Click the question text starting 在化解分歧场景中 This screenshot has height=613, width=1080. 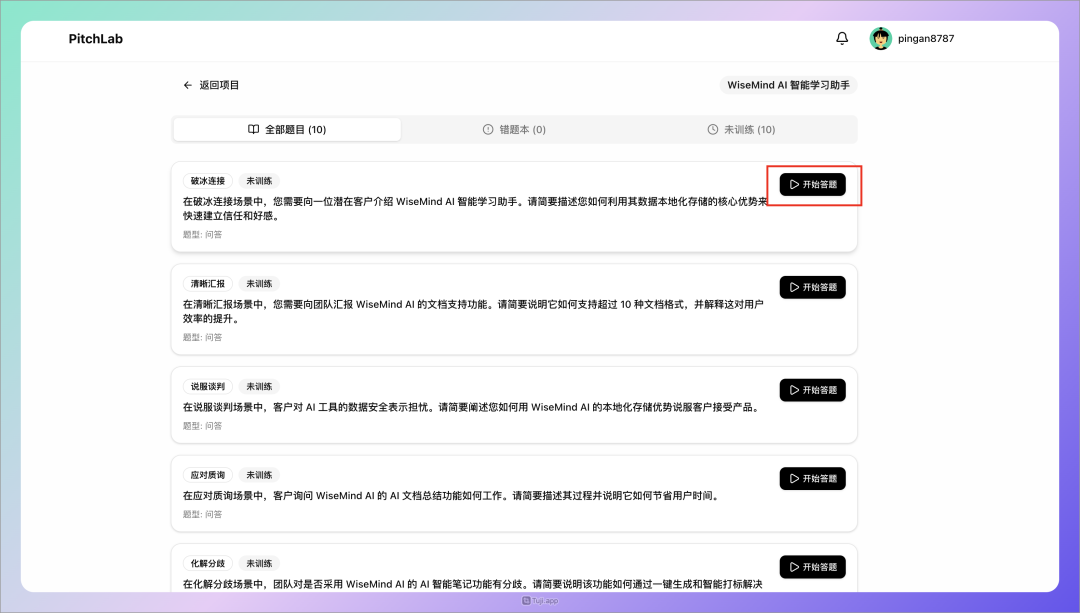click(472, 584)
